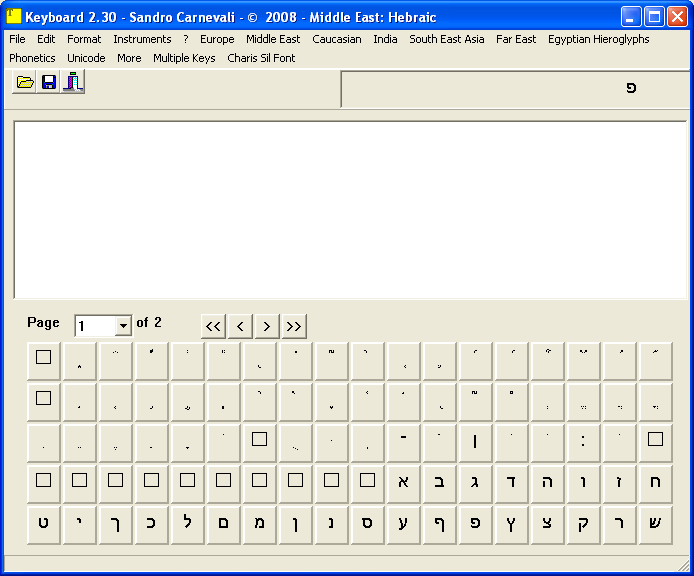Image resolution: width=694 pixels, height=576 pixels.
Task: Insert Hebrew letter Vav key
Action: tap(583, 484)
